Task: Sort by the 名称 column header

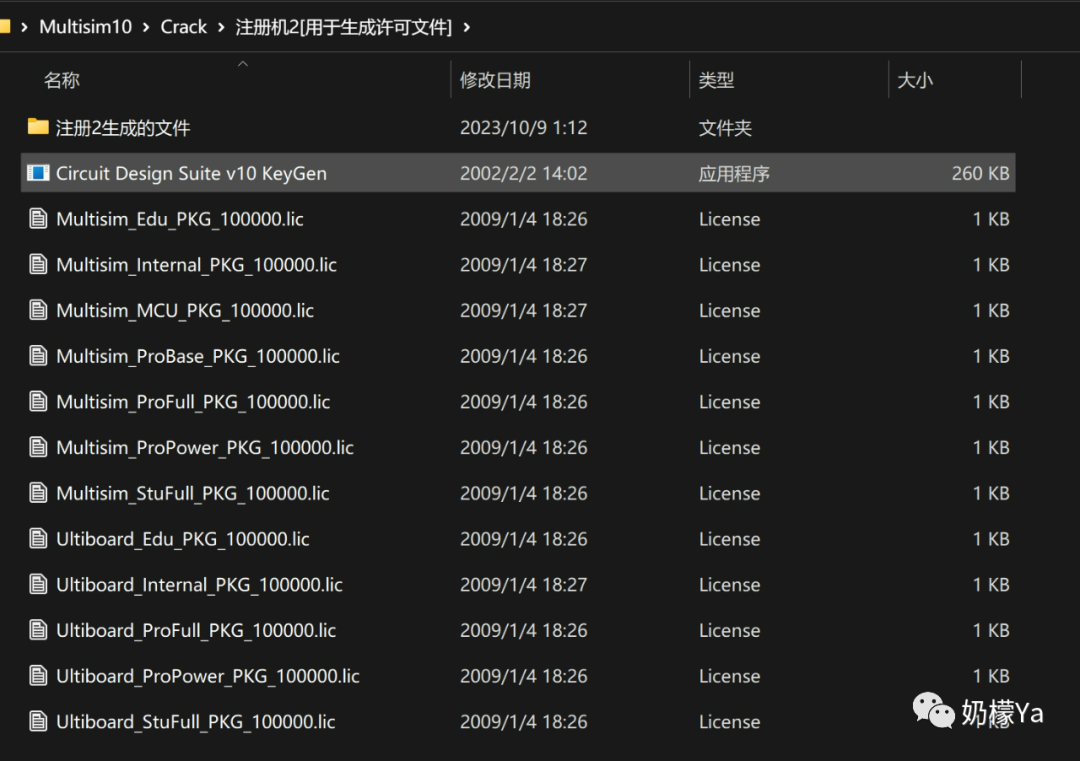Action: click(62, 80)
